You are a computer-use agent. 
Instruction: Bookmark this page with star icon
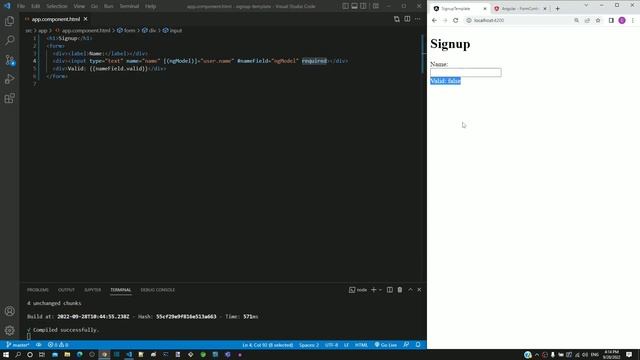pyautogui.click(x=598, y=20)
